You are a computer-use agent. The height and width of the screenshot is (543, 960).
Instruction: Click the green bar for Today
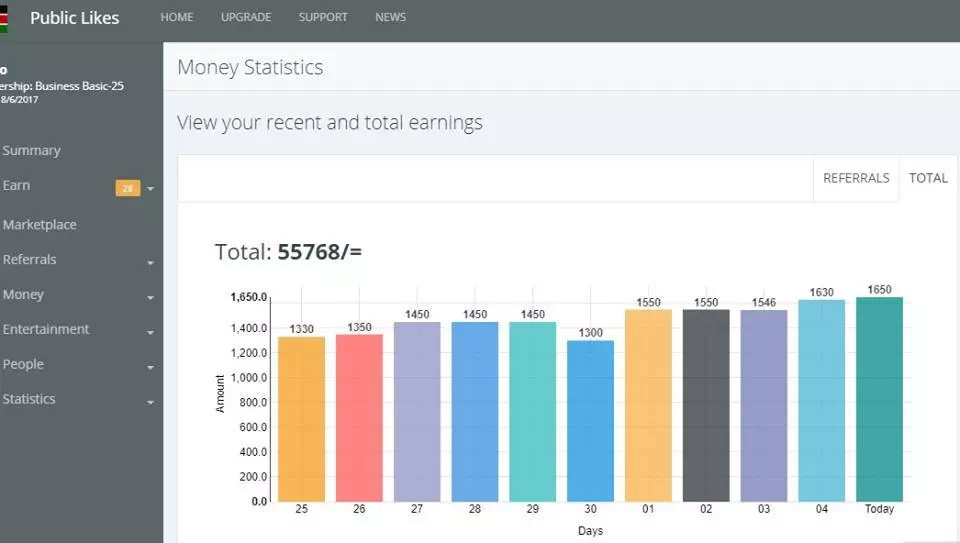879,399
